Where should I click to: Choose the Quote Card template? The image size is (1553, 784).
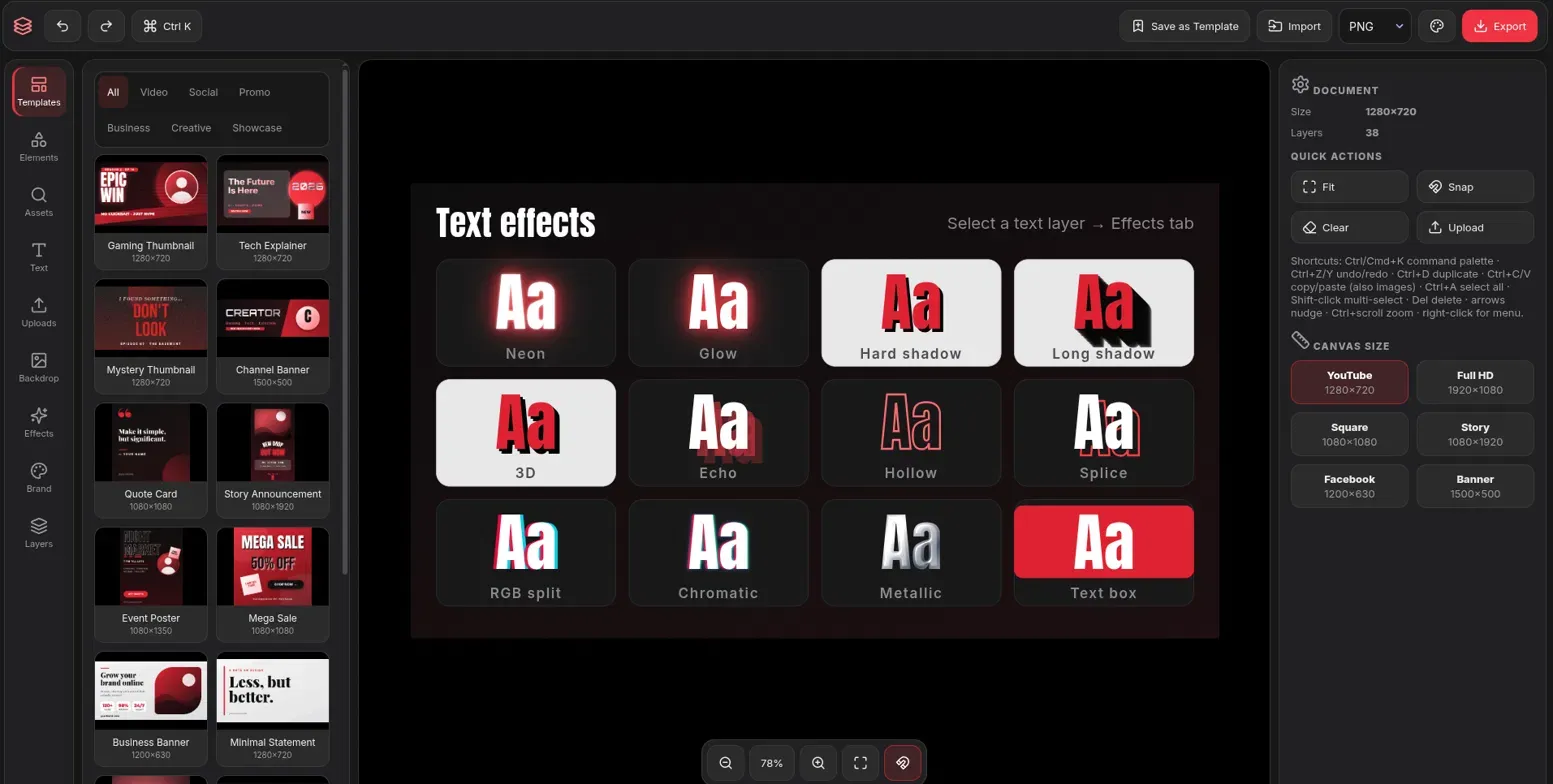click(x=151, y=461)
